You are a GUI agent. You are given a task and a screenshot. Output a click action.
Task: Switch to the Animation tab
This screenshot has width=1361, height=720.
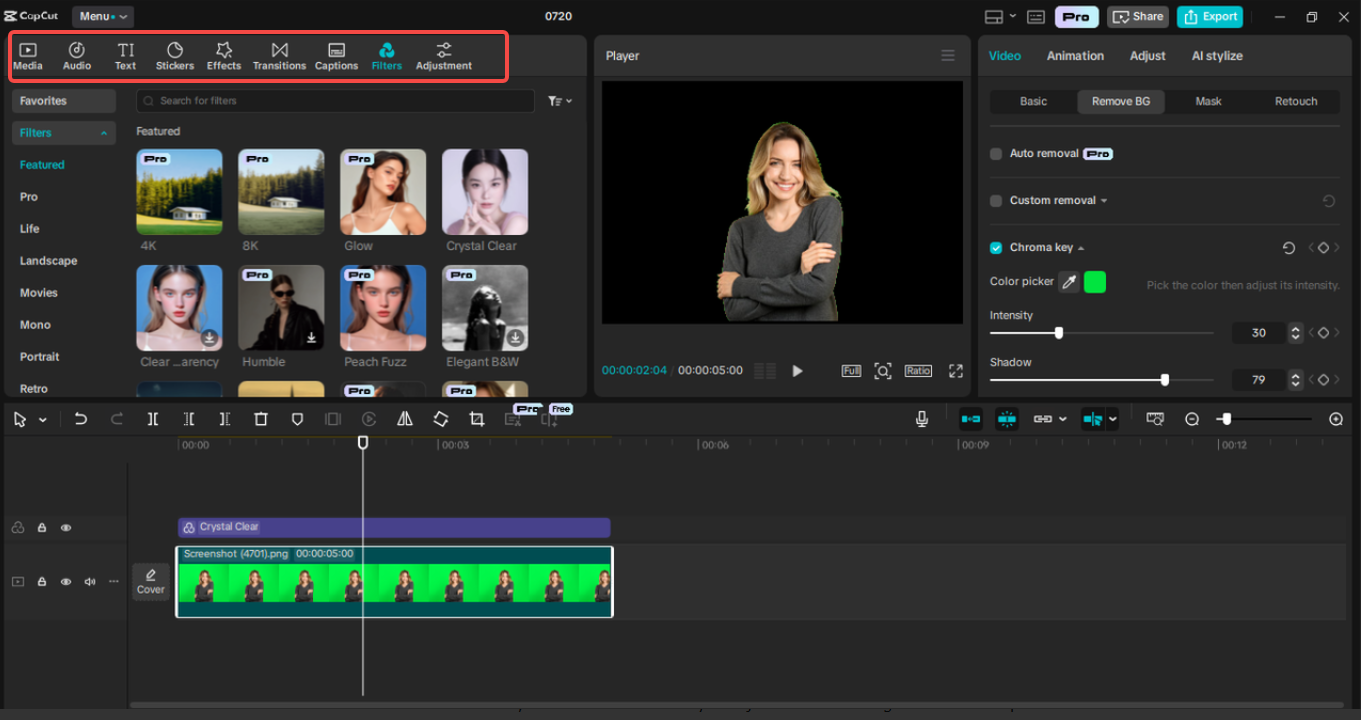(1075, 55)
